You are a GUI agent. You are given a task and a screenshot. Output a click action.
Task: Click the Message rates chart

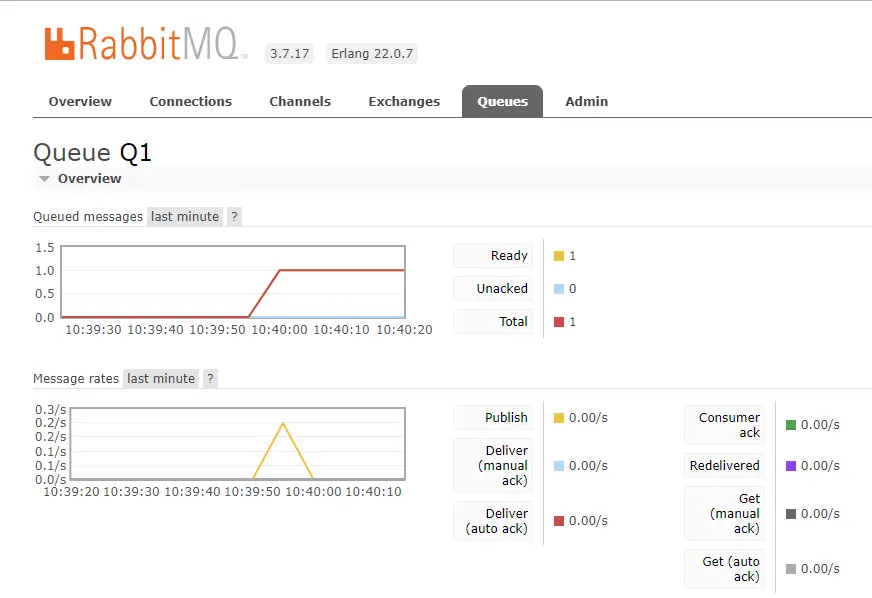click(x=238, y=443)
